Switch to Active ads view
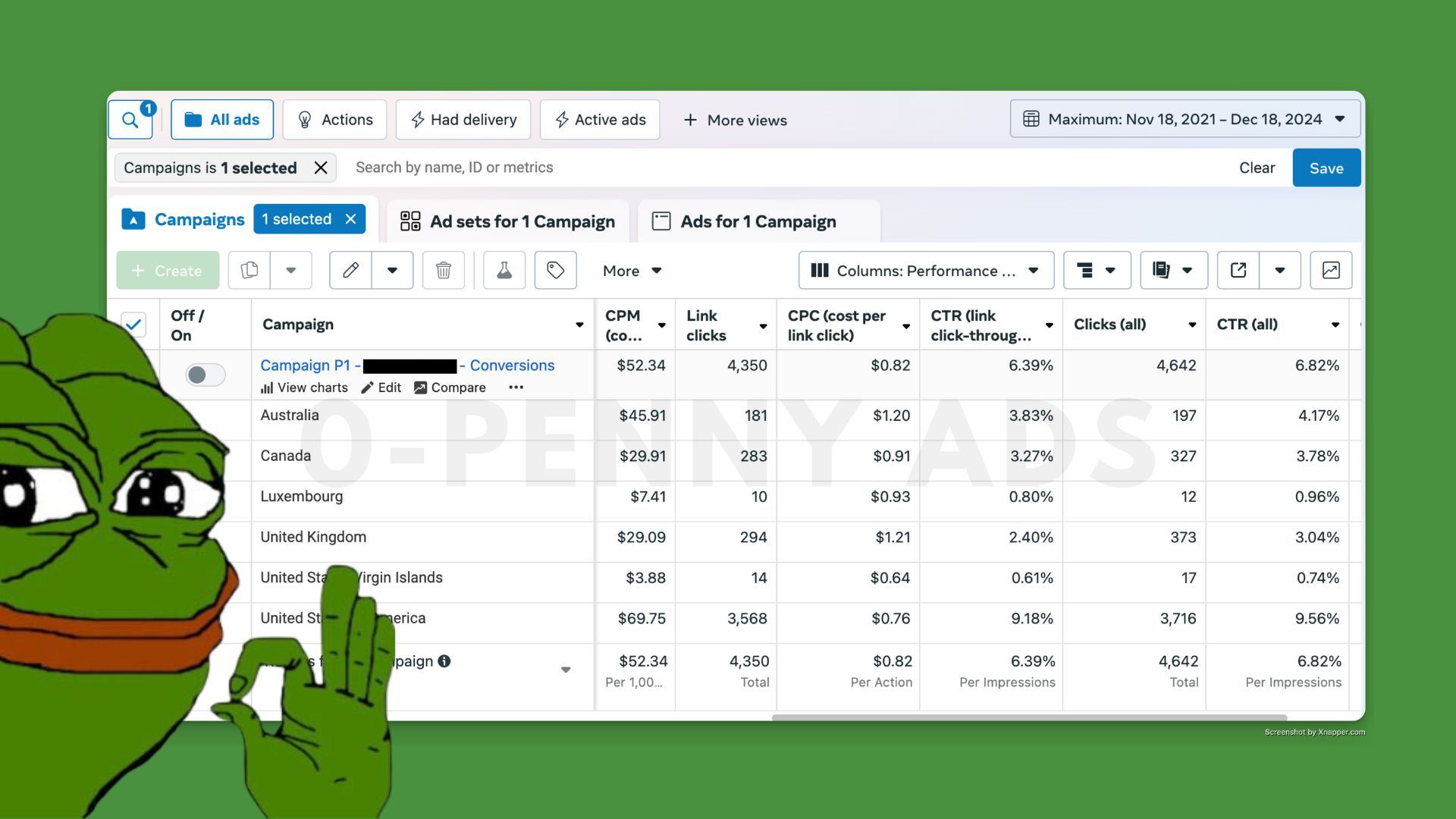The width and height of the screenshot is (1456, 819). coord(600,120)
